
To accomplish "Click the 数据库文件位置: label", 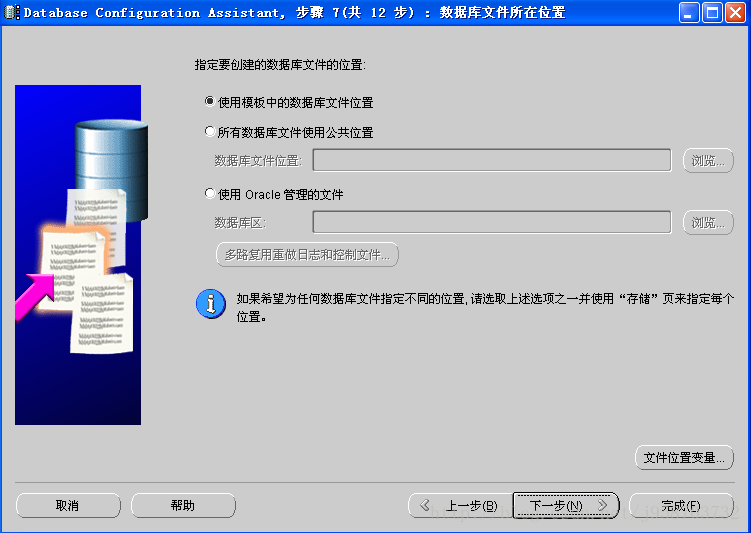I will [258, 160].
